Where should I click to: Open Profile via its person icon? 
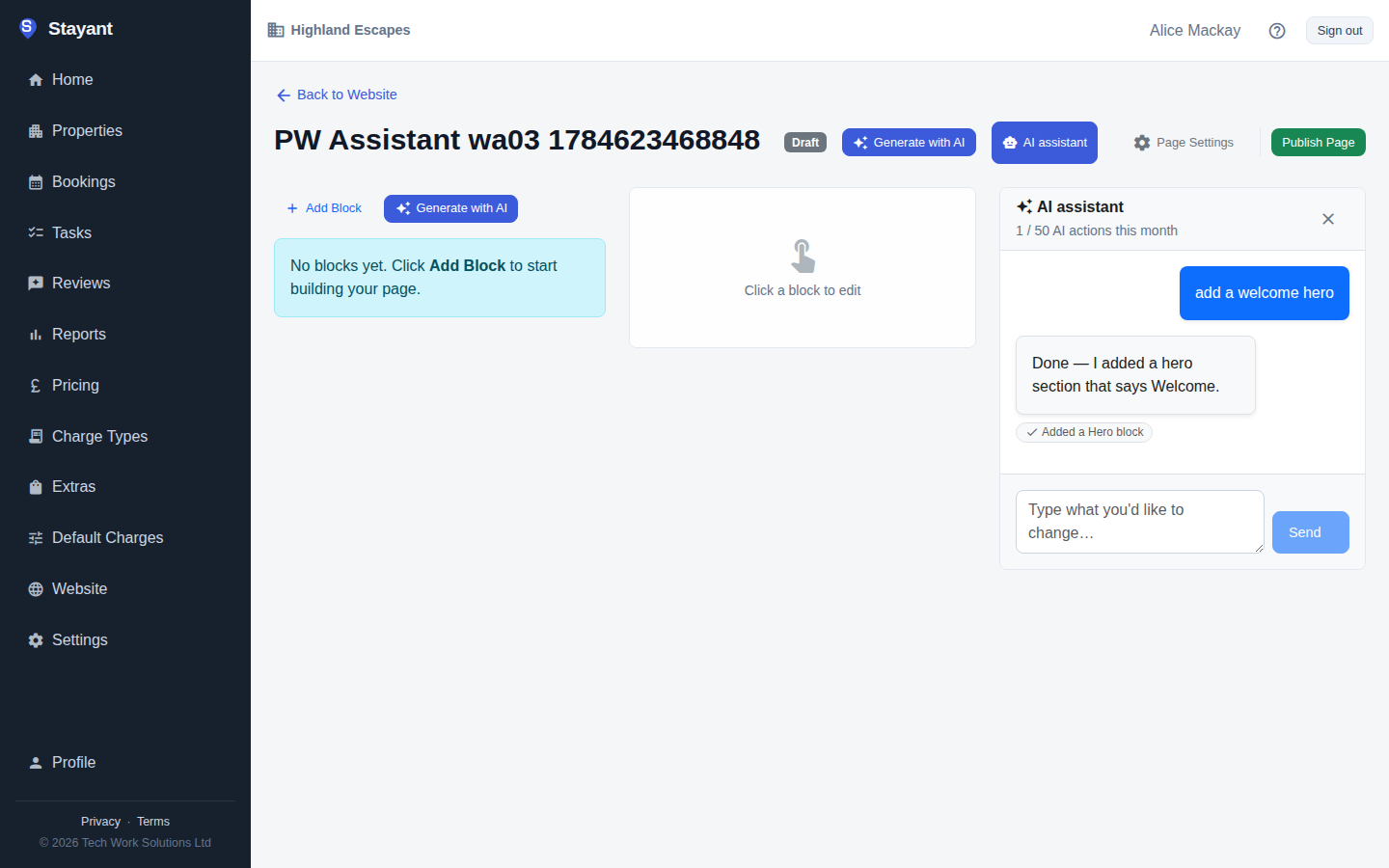36,763
